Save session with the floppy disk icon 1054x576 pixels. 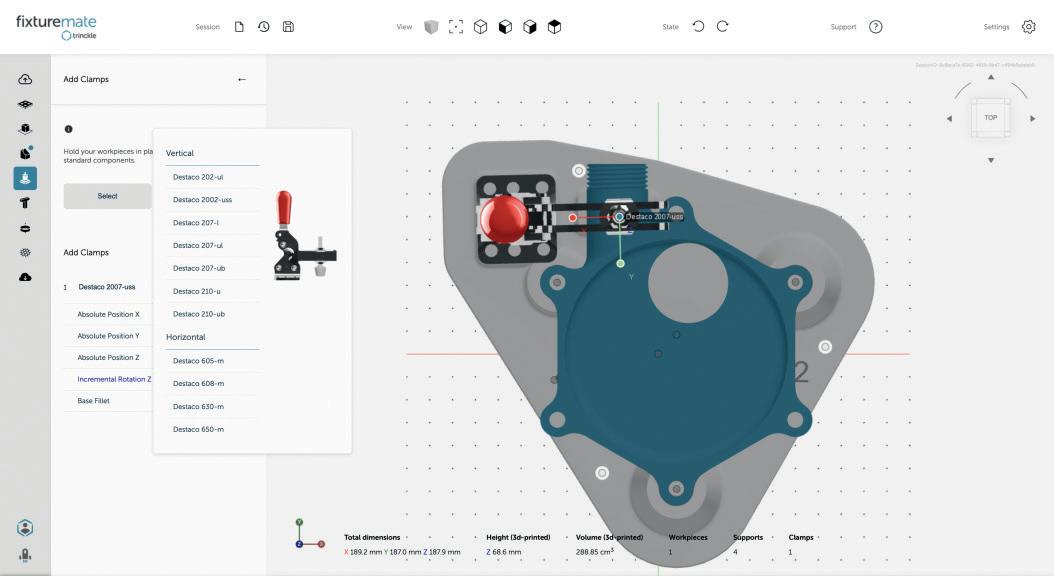288,27
